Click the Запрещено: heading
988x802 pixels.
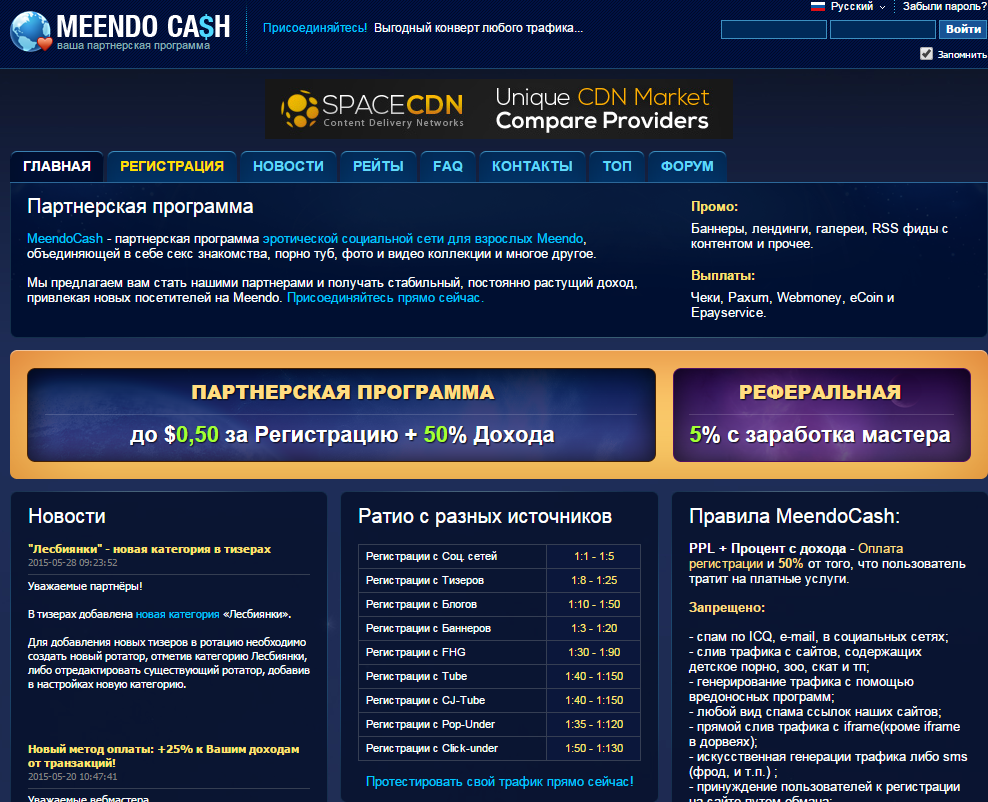pyautogui.click(x=727, y=608)
